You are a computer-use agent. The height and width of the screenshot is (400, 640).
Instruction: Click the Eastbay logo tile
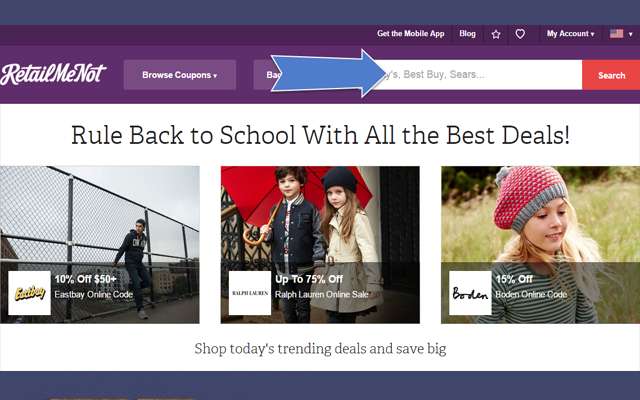[x=29, y=293]
